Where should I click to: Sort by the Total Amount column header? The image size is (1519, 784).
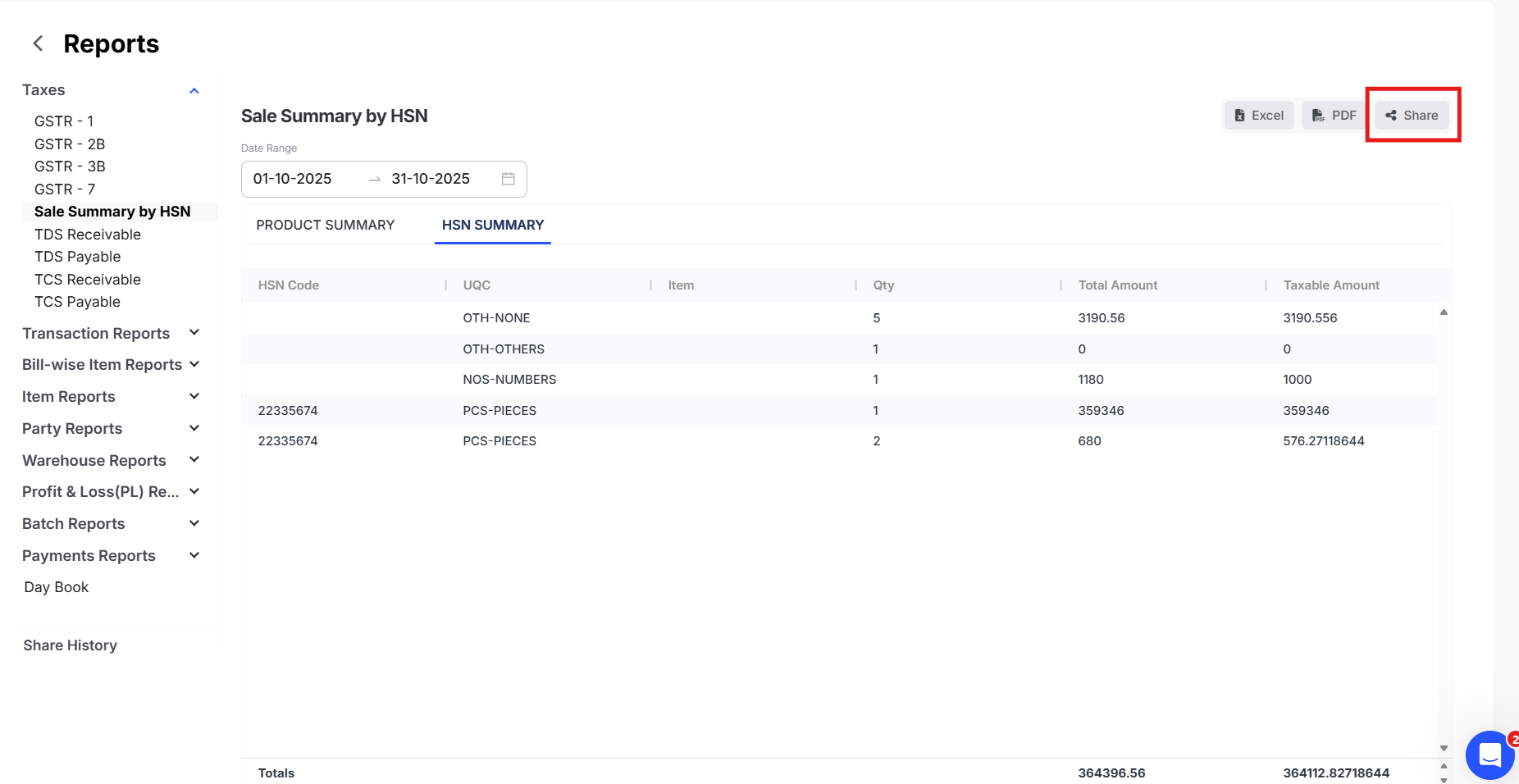[1118, 285]
